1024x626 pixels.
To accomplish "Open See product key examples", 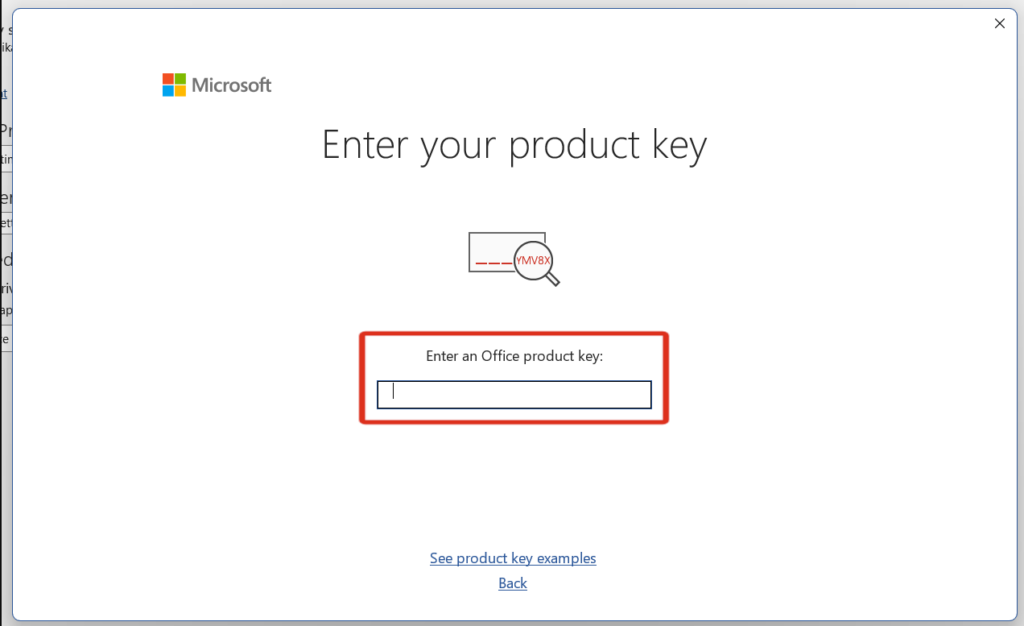I will tap(513, 558).
